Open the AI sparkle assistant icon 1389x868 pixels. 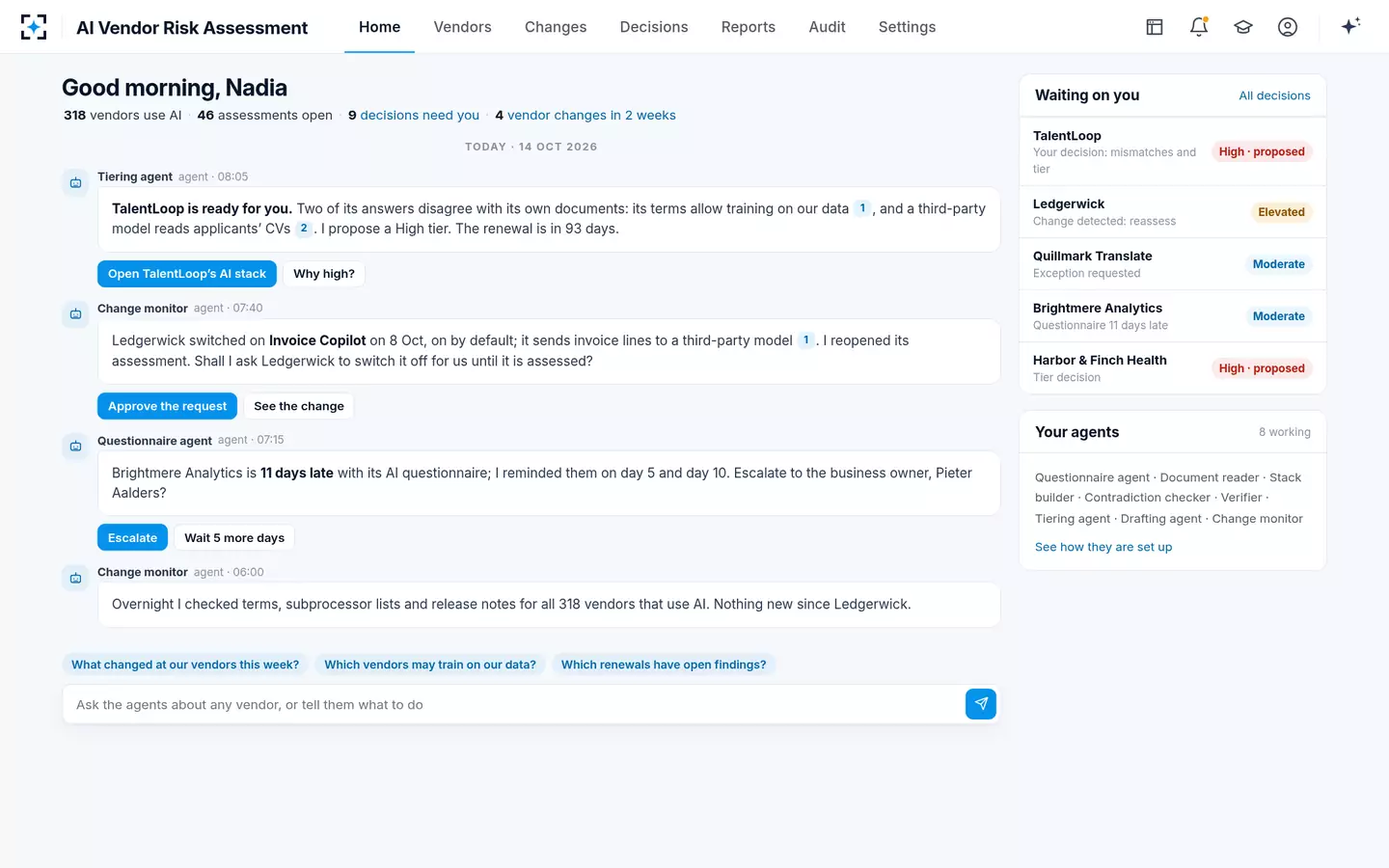(1350, 26)
